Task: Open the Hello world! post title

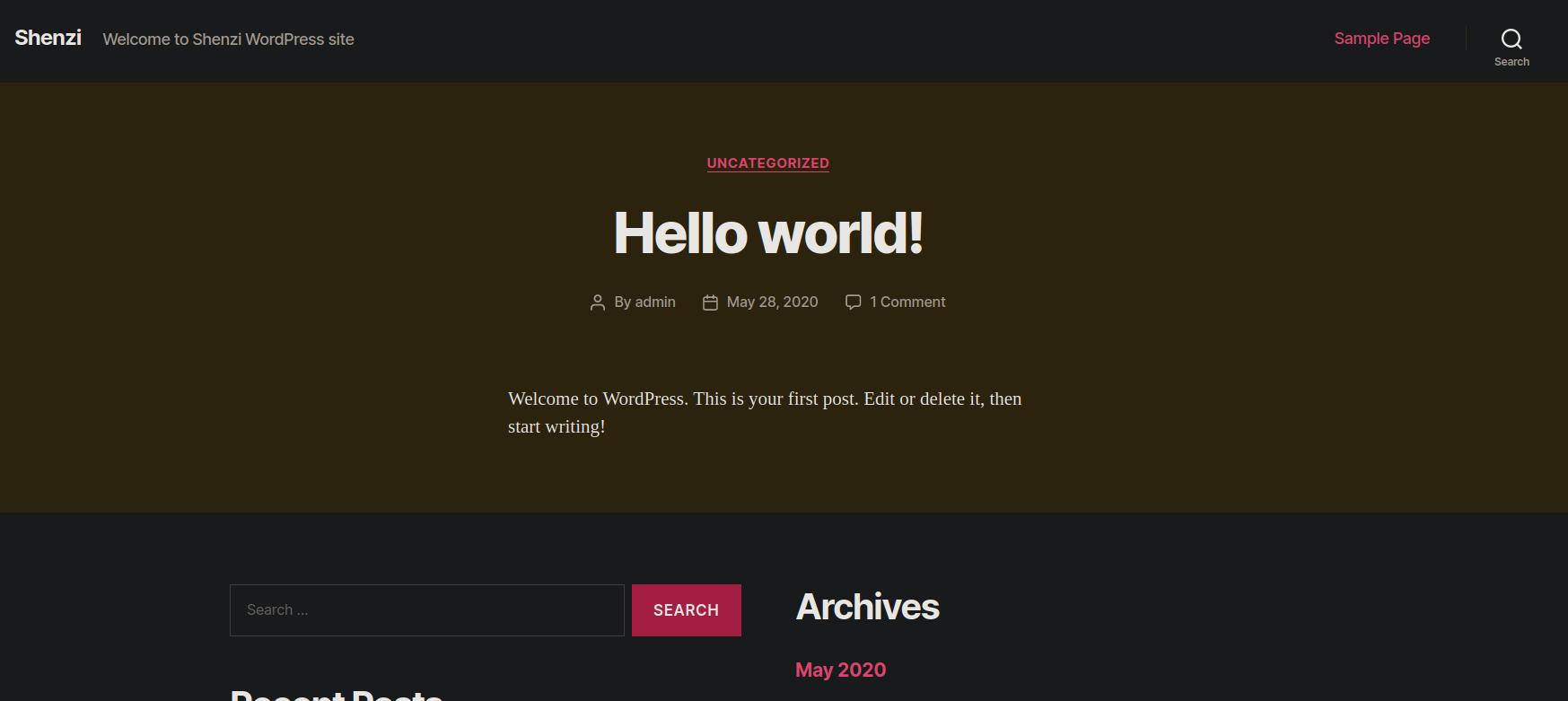Action: coord(767,233)
